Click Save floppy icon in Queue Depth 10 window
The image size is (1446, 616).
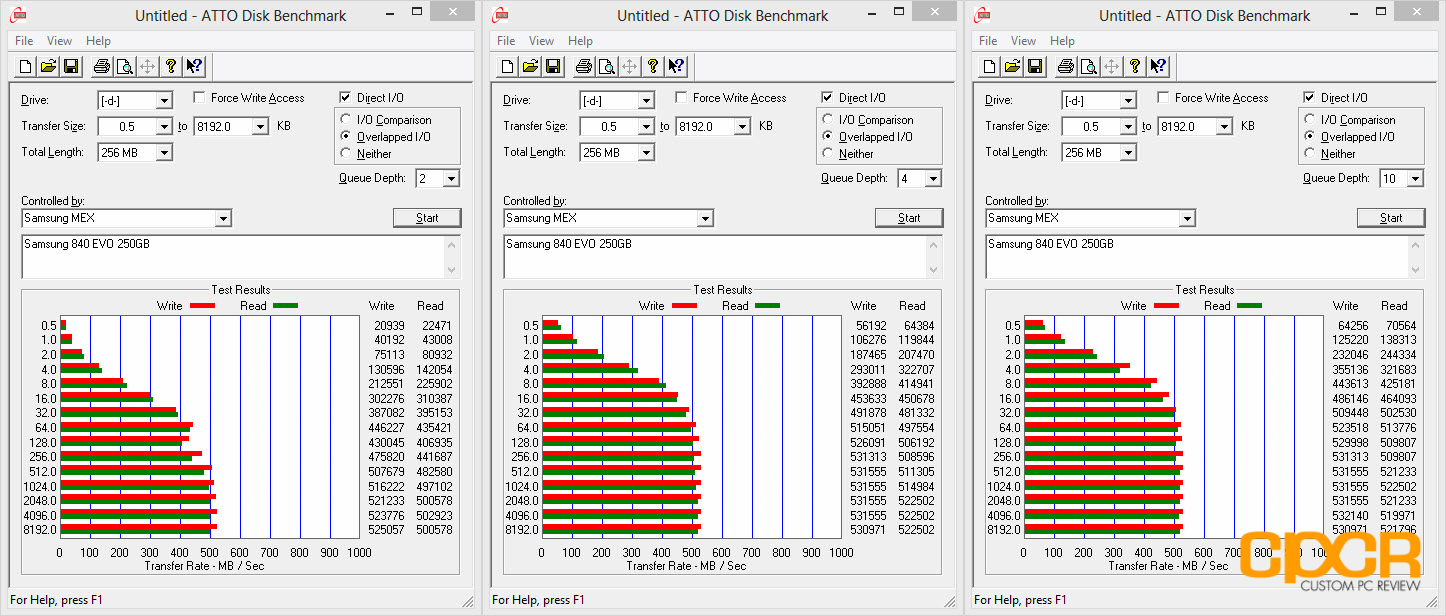(1035, 67)
